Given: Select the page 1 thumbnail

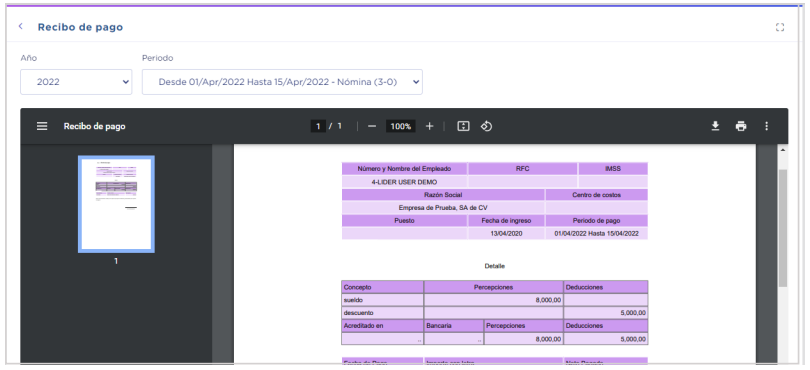Looking at the screenshot, I should (x=116, y=204).
